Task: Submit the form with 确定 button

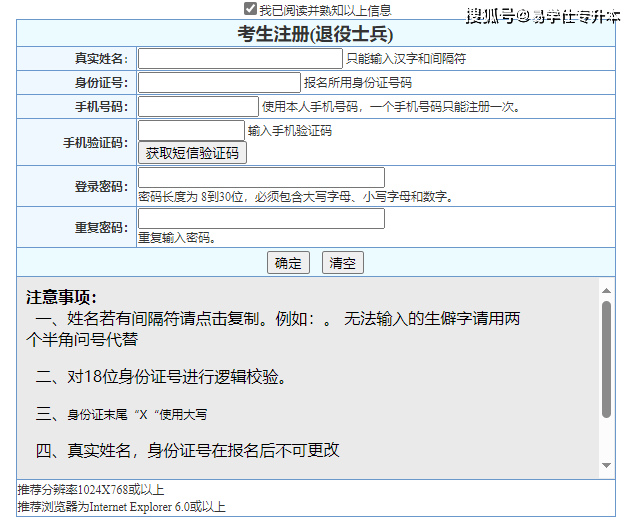Action: coord(288,263)
